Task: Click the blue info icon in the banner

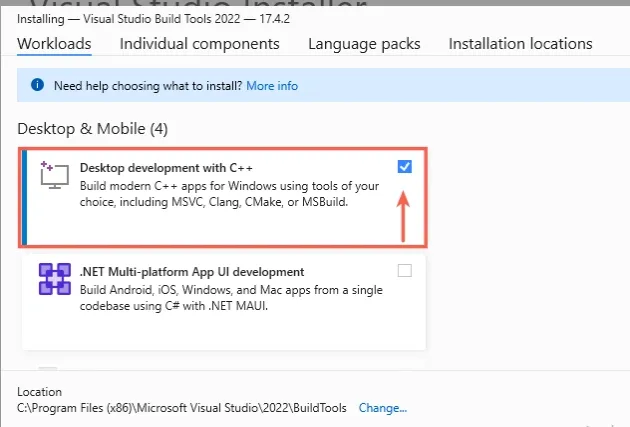Action: click(37, 86)
